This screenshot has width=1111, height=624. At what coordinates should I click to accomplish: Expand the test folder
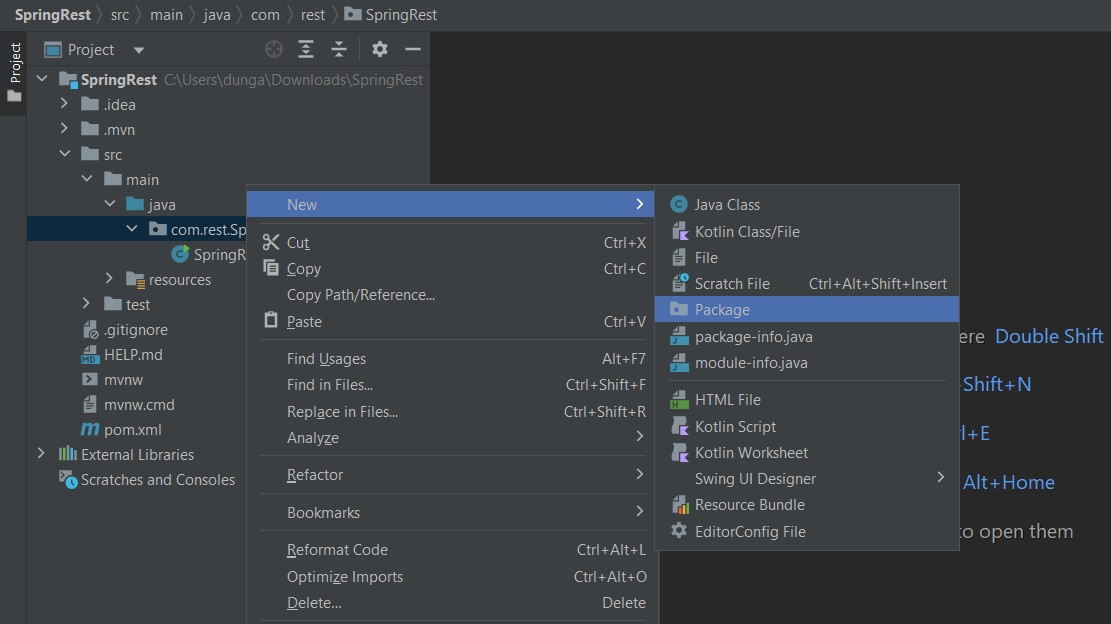click(x=86, y=303)
